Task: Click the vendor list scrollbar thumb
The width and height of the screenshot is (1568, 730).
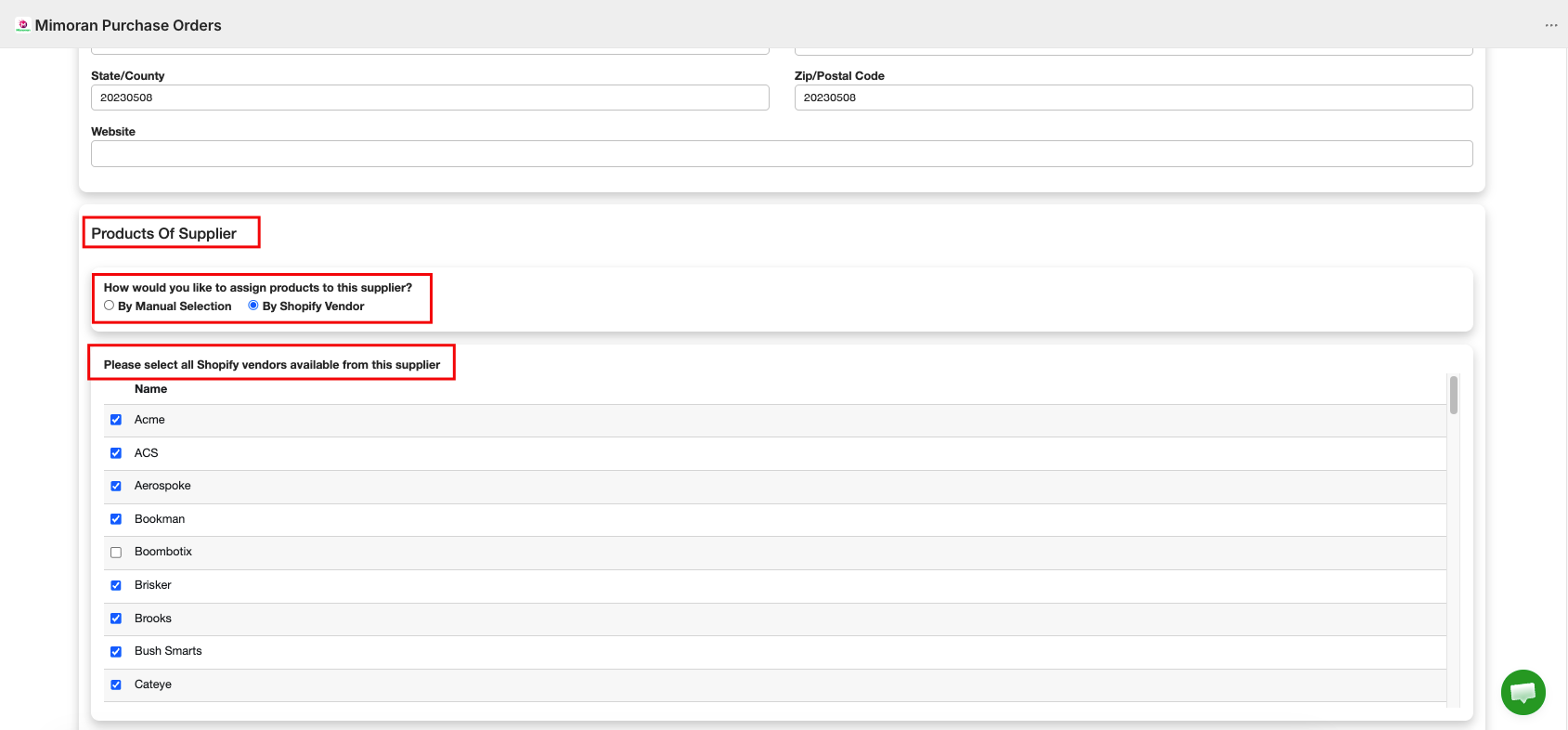Action: 1454,395
